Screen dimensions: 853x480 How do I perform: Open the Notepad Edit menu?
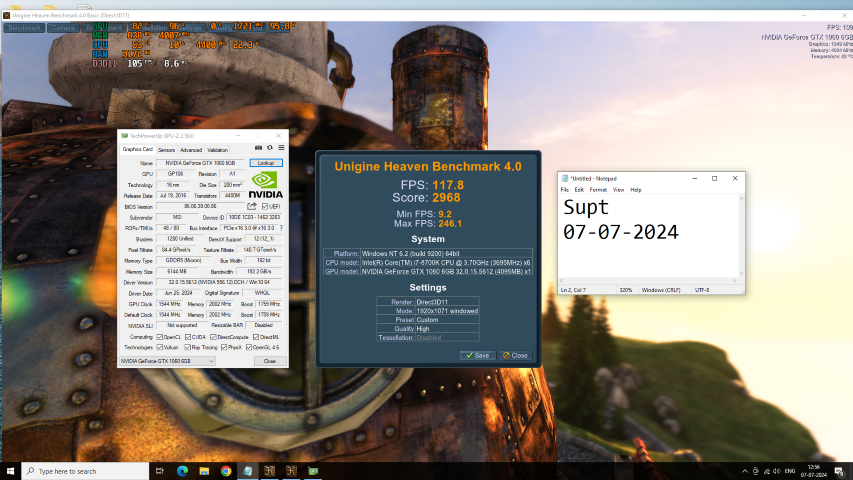pyautogui.click(x=579, y=190)
